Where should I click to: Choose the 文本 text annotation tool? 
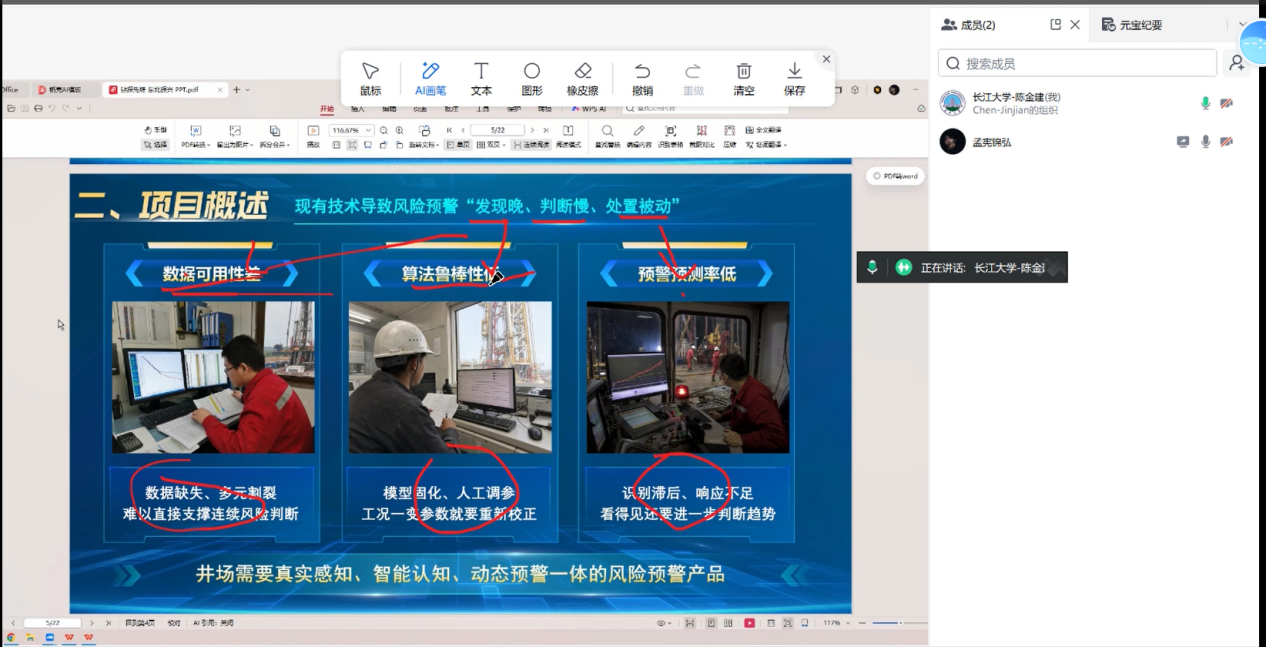481,78
